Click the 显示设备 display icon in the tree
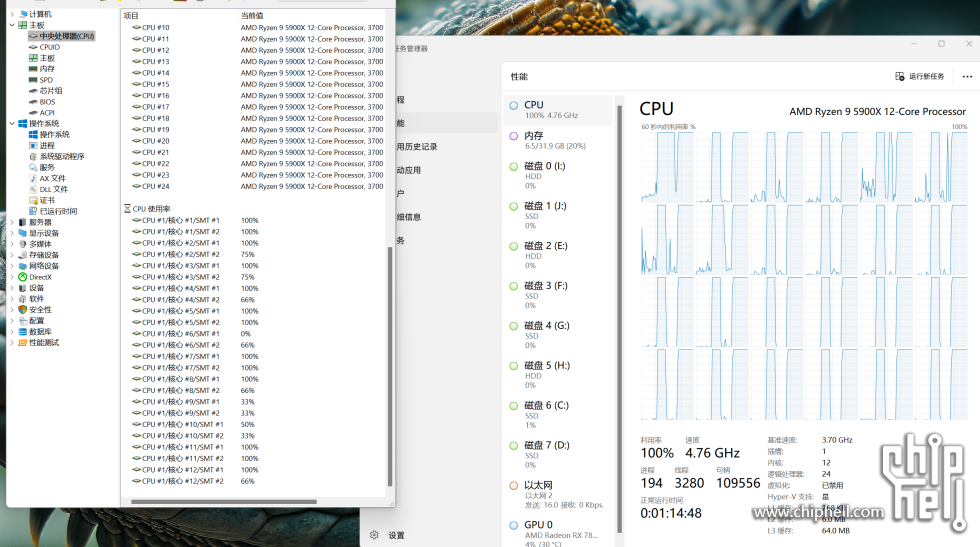Viewport: 980px width, 547px height. tap(22, 233)
